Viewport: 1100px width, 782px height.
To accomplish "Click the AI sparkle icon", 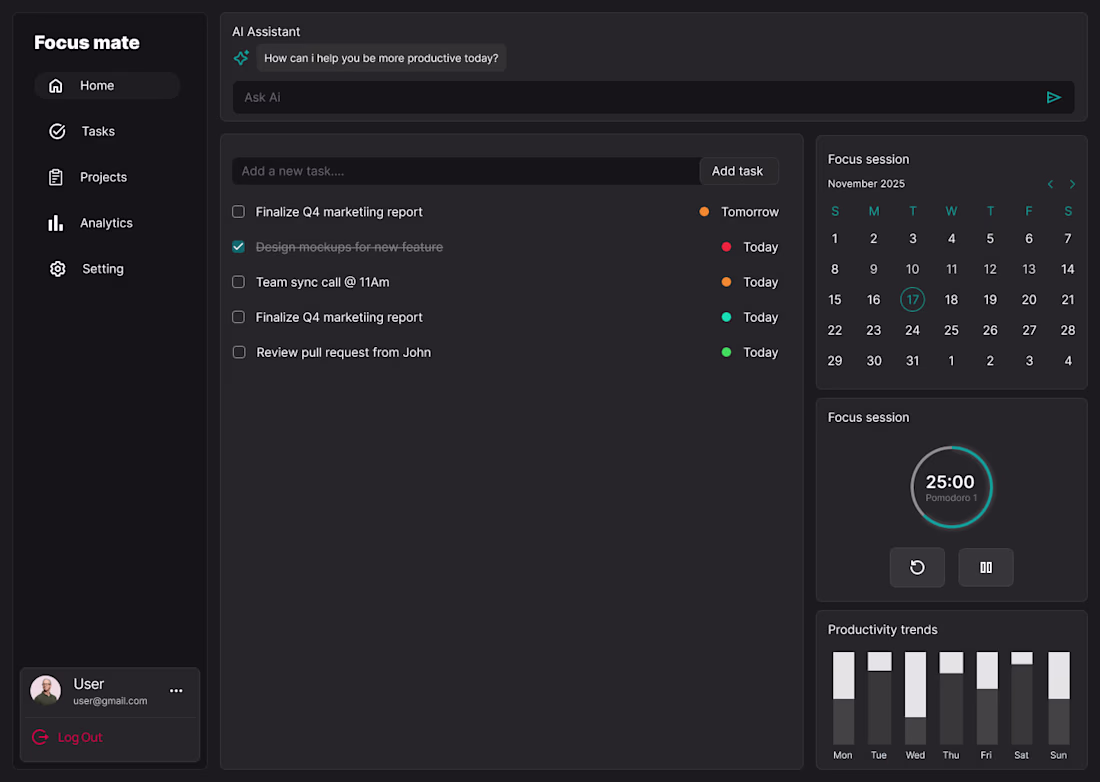I will [241, 58].
